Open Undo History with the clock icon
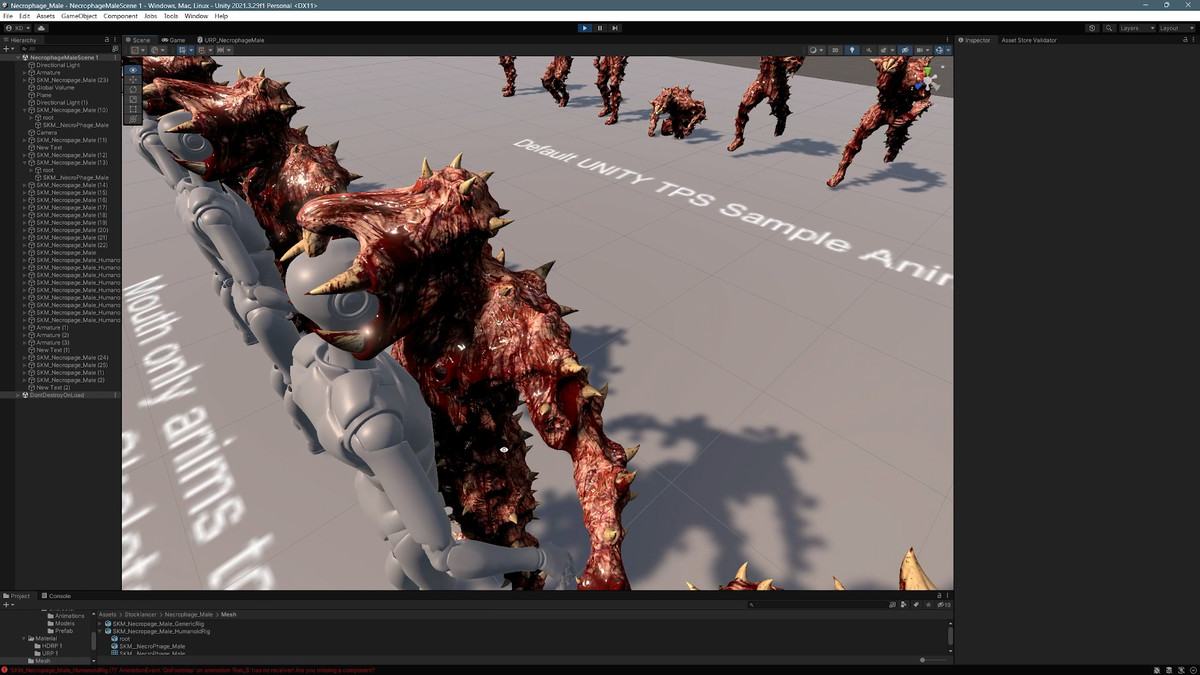This screenshot has height=675, width=1200. (1092, 28)
